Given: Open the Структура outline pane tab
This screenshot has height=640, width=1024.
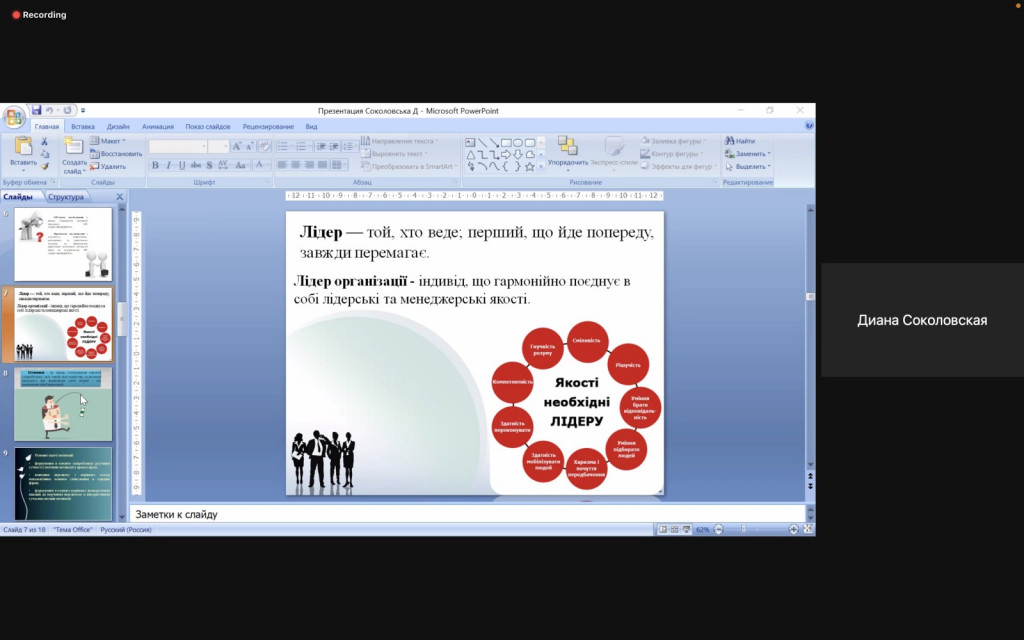Looking at the screenshot, I should [x=65, y=197].
